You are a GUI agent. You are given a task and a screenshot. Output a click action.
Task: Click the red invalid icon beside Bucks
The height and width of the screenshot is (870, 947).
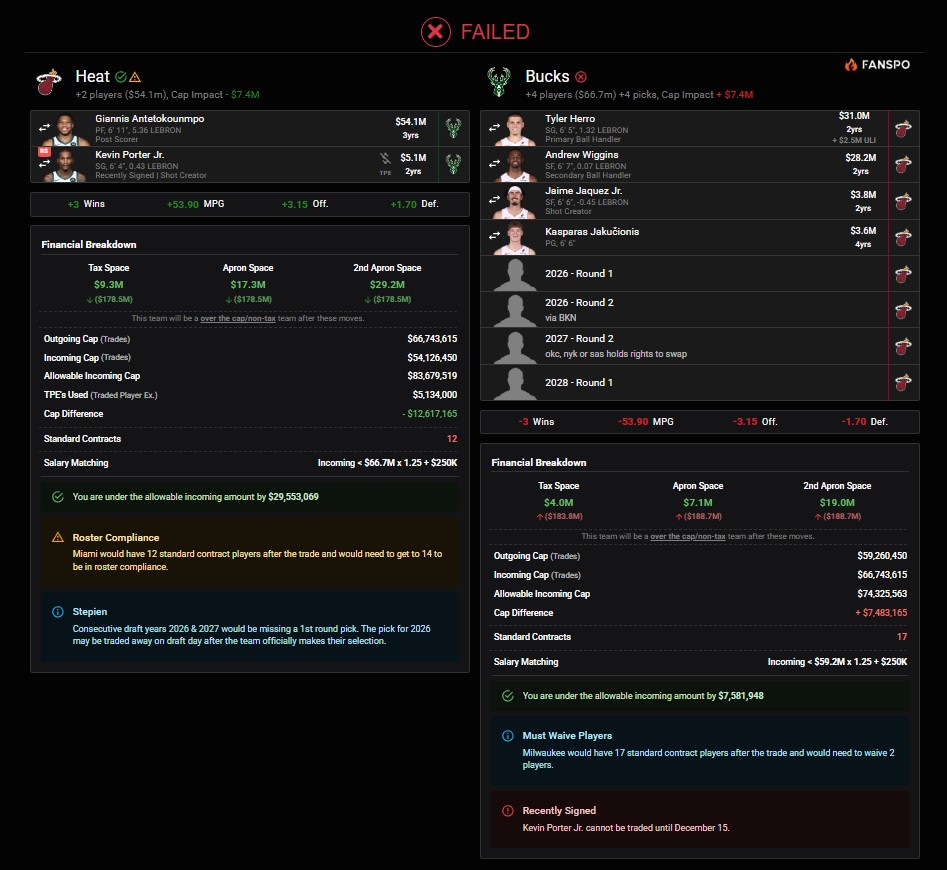580,77
